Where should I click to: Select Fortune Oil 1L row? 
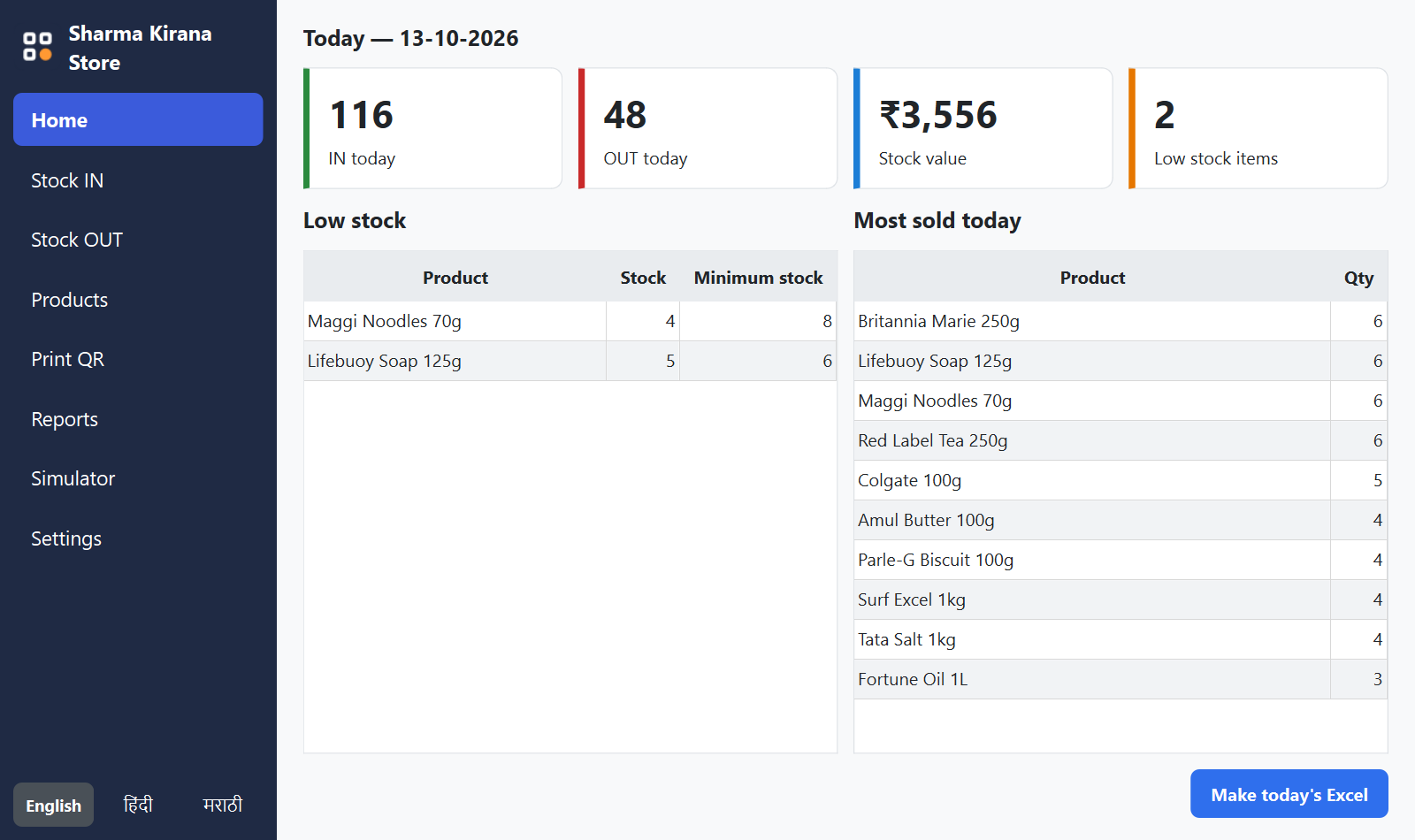click(1121, 679)
